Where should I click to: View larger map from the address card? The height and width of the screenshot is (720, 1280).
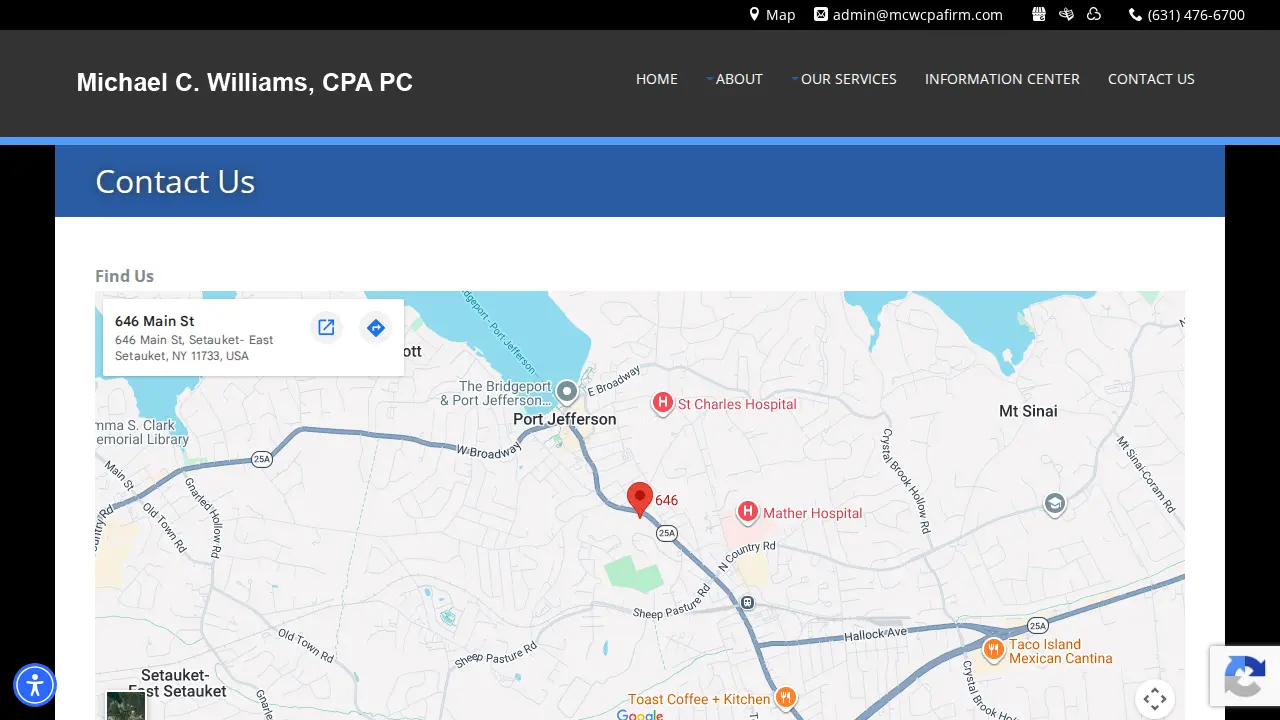point(326,327)
